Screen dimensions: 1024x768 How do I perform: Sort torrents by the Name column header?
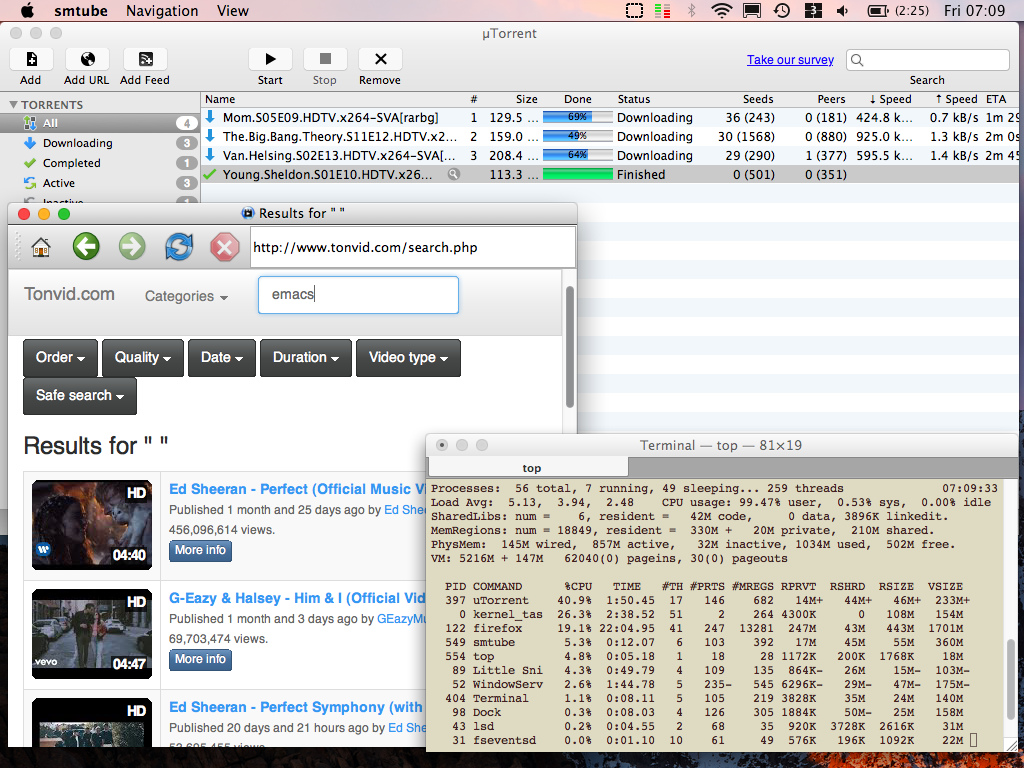click(220, 99)
